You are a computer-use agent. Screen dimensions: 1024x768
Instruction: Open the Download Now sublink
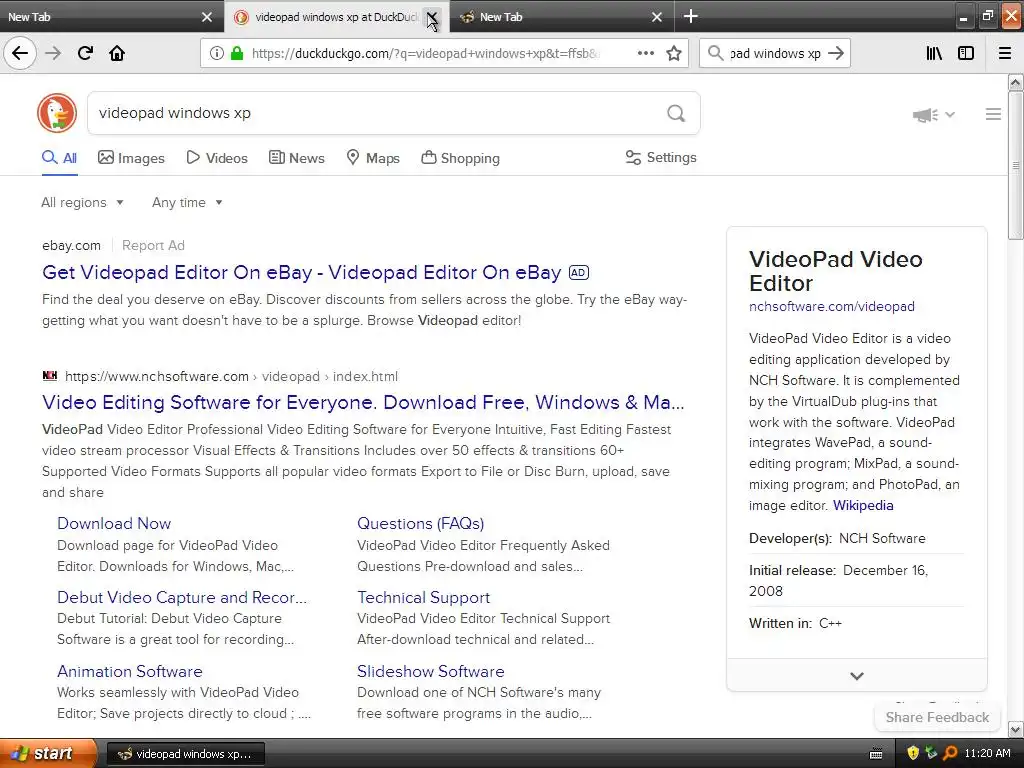click(114, 523)
